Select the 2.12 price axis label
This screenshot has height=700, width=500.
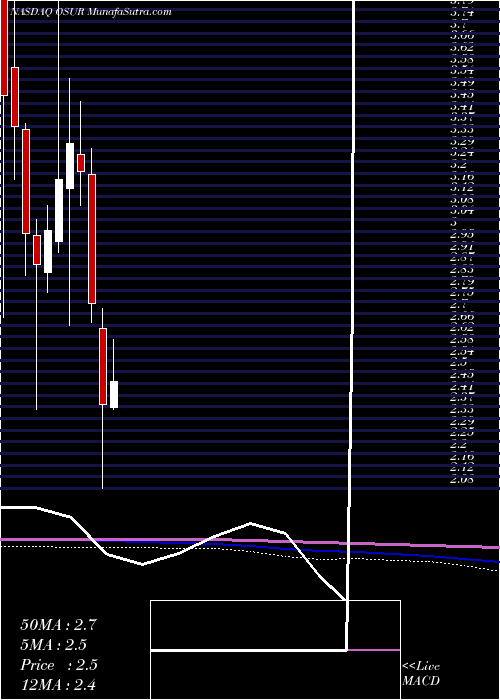pyautogui.click(x=462, y=468)
